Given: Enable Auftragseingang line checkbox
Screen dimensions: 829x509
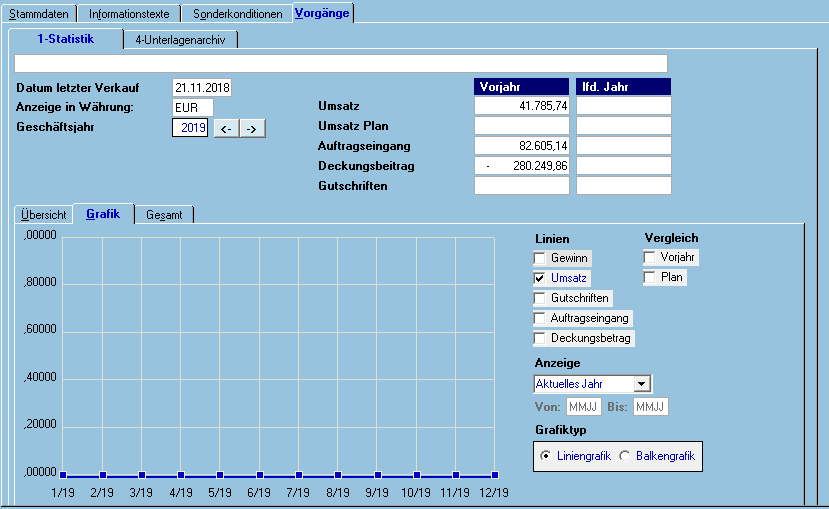Looking at the screenshot, I should 539,318.
